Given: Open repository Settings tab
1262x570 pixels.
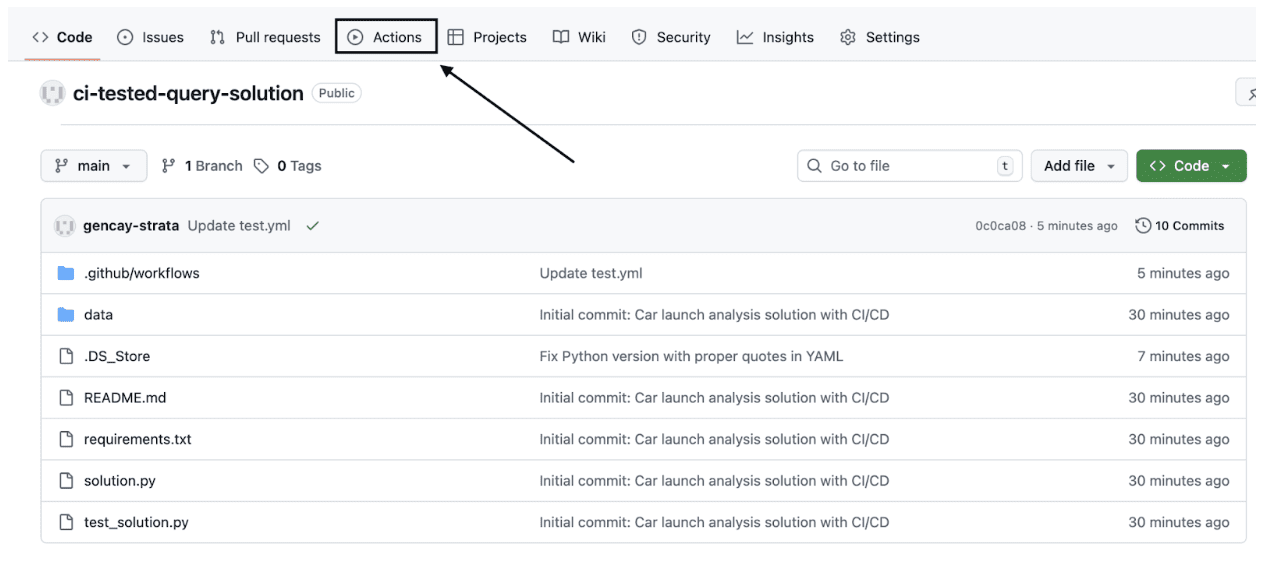Looking at the screenshot, I should 880,37.
